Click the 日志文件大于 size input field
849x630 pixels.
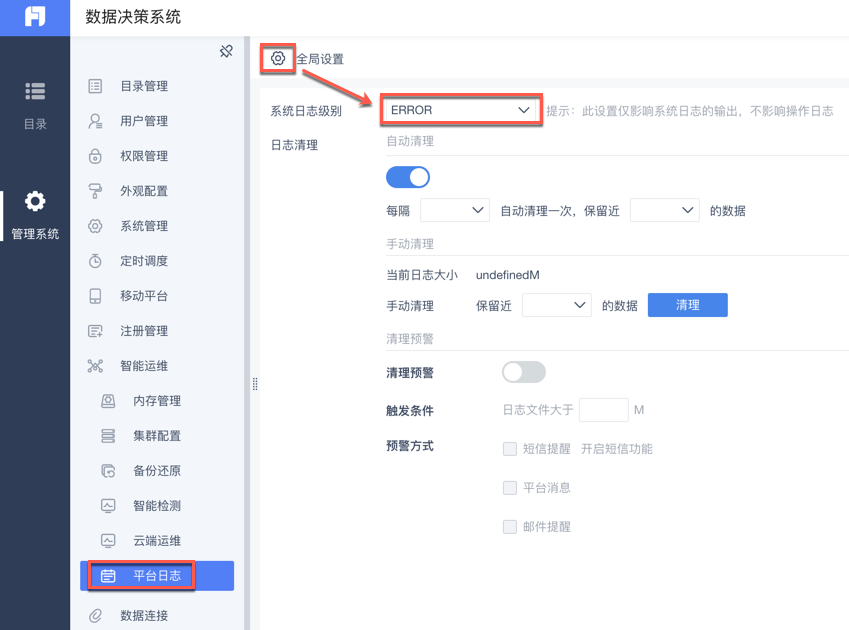pos(603,410)
